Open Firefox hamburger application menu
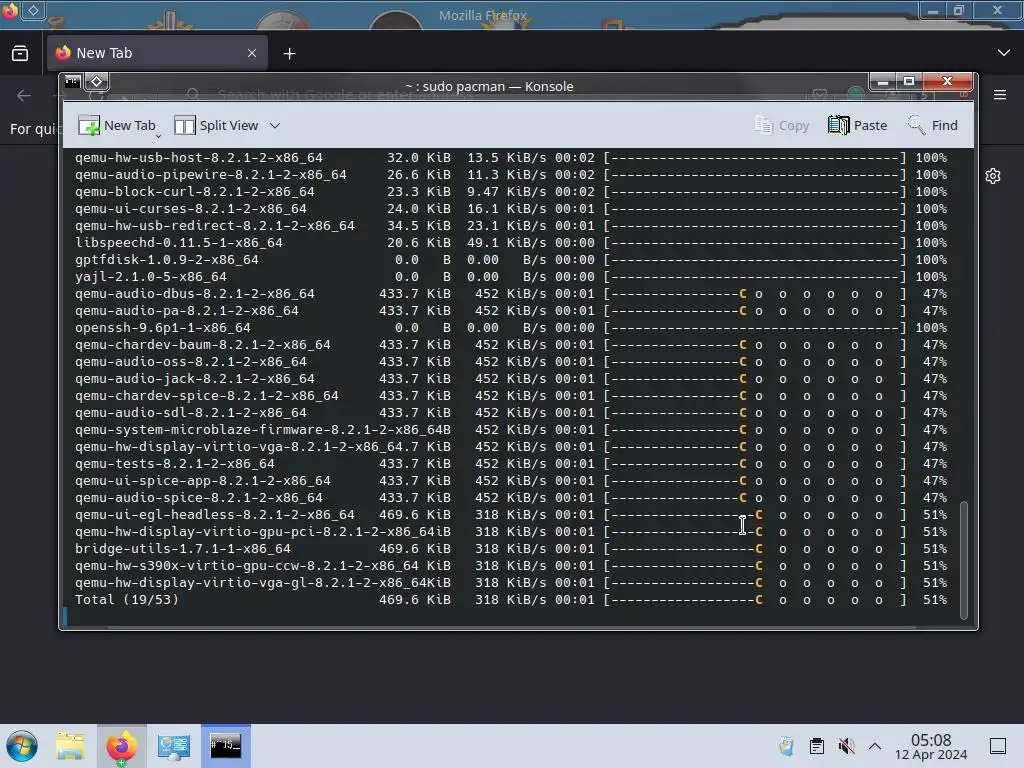 1000,95
